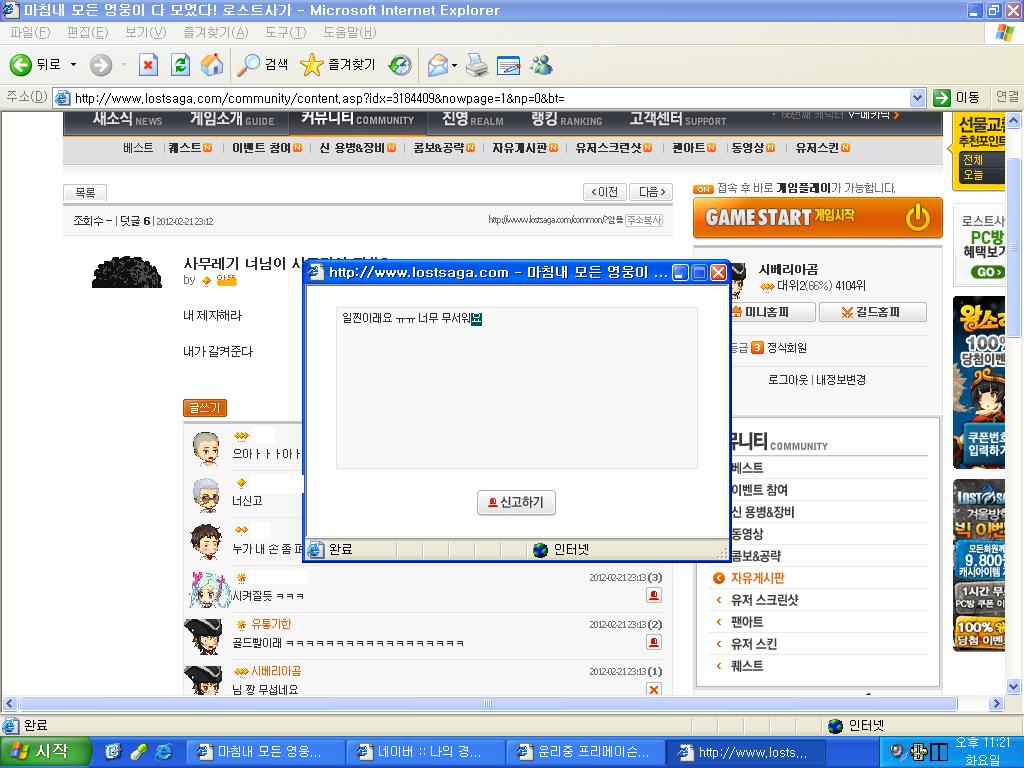Click the Refresh page toolbar icon
Viewport: 1024px width, 768px height.
pos(180,65)
